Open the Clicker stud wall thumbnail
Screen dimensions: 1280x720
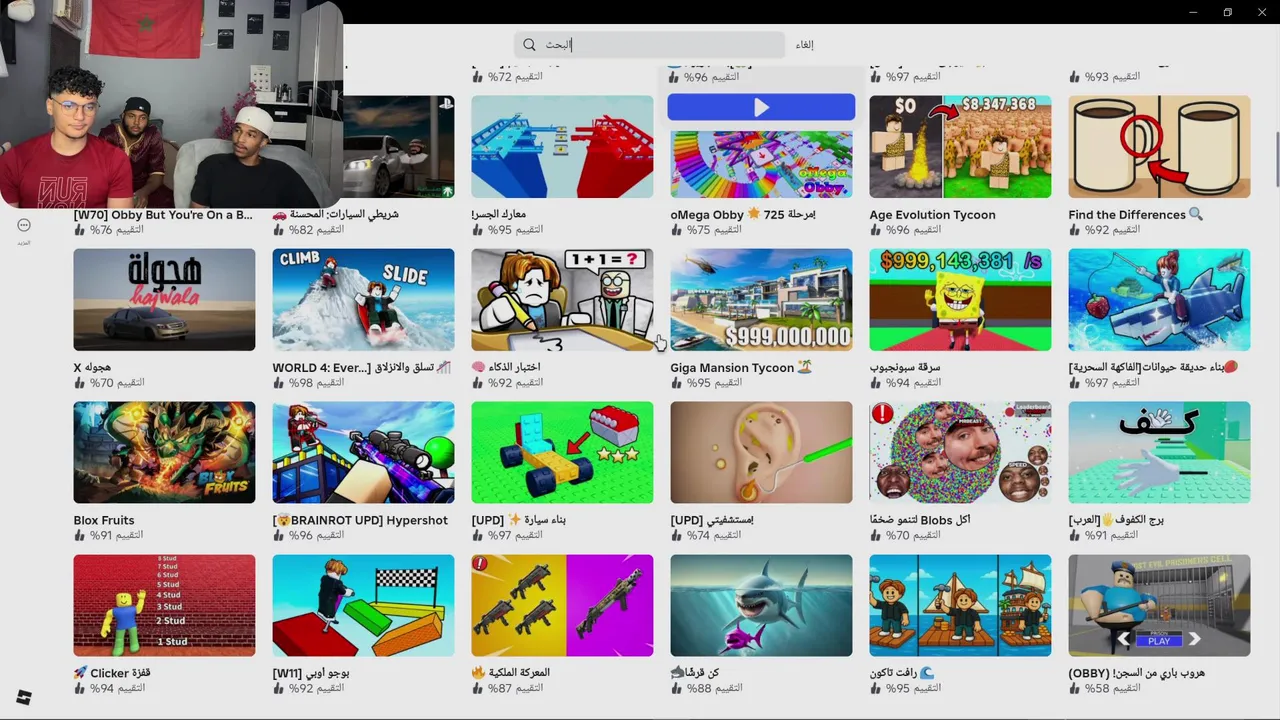pos(164,606)
